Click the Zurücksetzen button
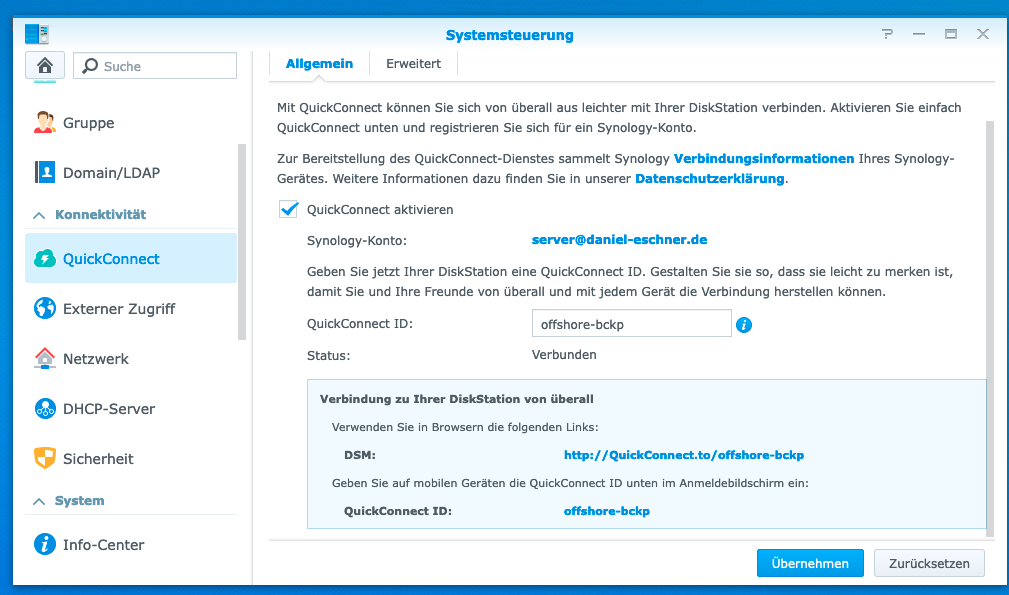The width and height of the screenshot is (1009, 595). (x=929, y=563)
